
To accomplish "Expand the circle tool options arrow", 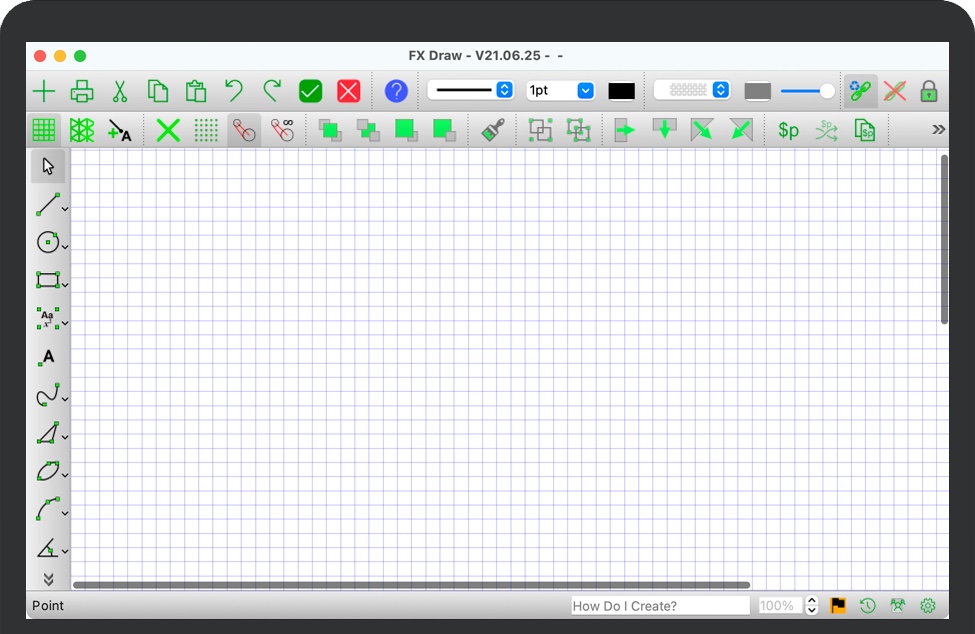I will (65, 246).
